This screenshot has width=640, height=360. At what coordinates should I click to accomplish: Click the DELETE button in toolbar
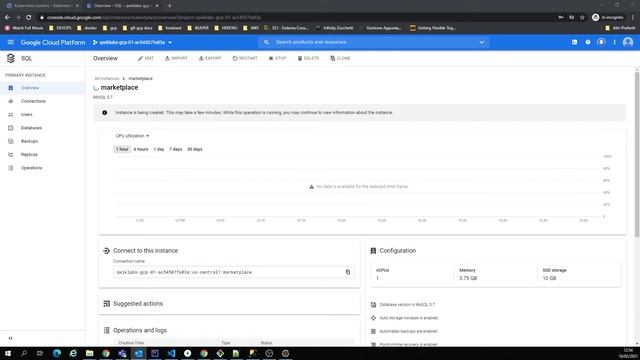309,58
